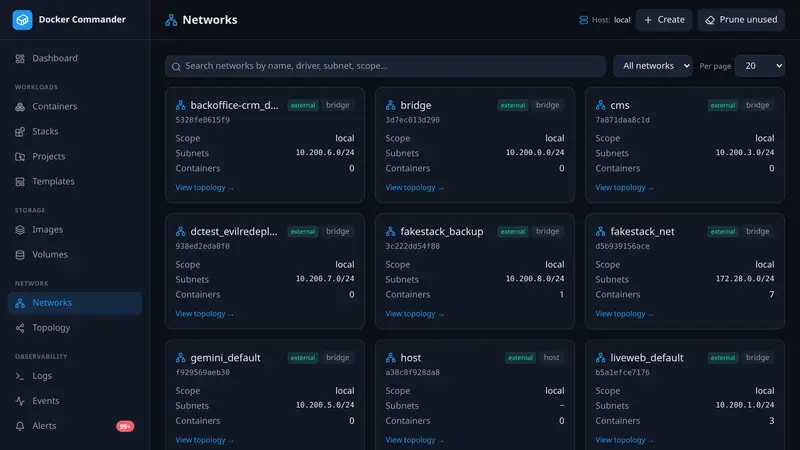The width and height of the screenshot is (800, 450).
Task: Click the Images layers icon
Action: tap(20, 230)
